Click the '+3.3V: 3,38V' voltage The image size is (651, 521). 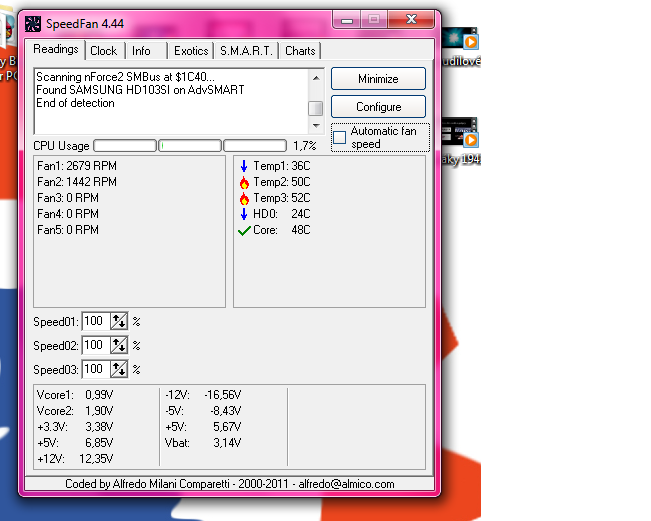[75, 427]
